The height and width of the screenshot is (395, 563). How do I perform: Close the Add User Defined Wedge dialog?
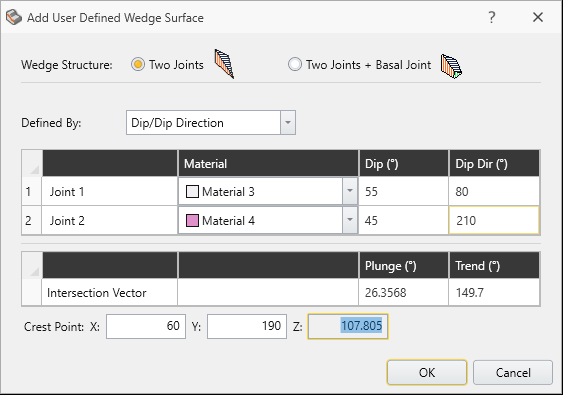pyautogui.click(x=538, y=17)
